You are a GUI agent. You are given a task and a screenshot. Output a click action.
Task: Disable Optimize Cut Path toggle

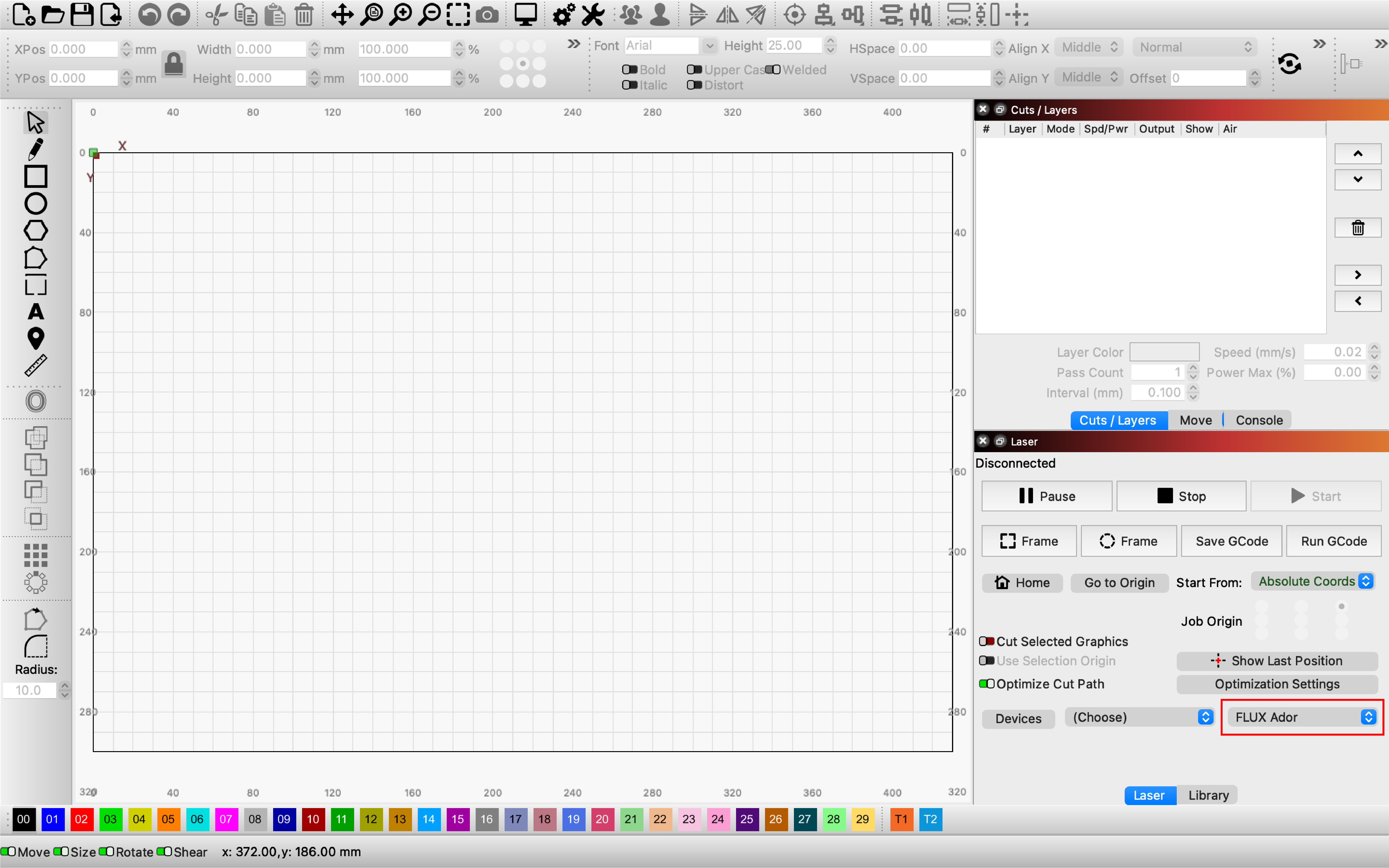[x=986, y=684]
